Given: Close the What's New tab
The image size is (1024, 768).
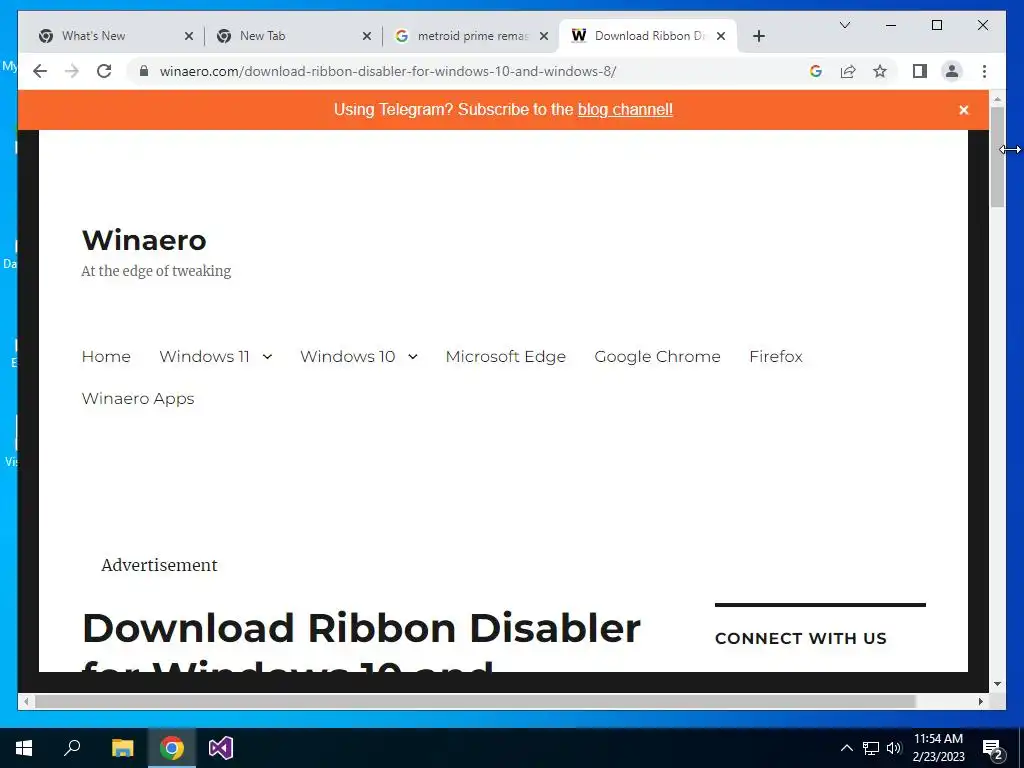Looking at the screenshot, I should click(x=189, y=36).
